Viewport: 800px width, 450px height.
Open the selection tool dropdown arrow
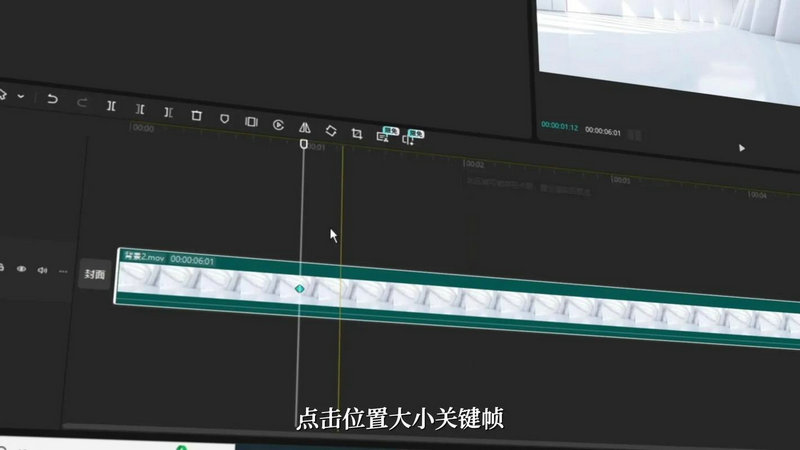coord(21,96)
